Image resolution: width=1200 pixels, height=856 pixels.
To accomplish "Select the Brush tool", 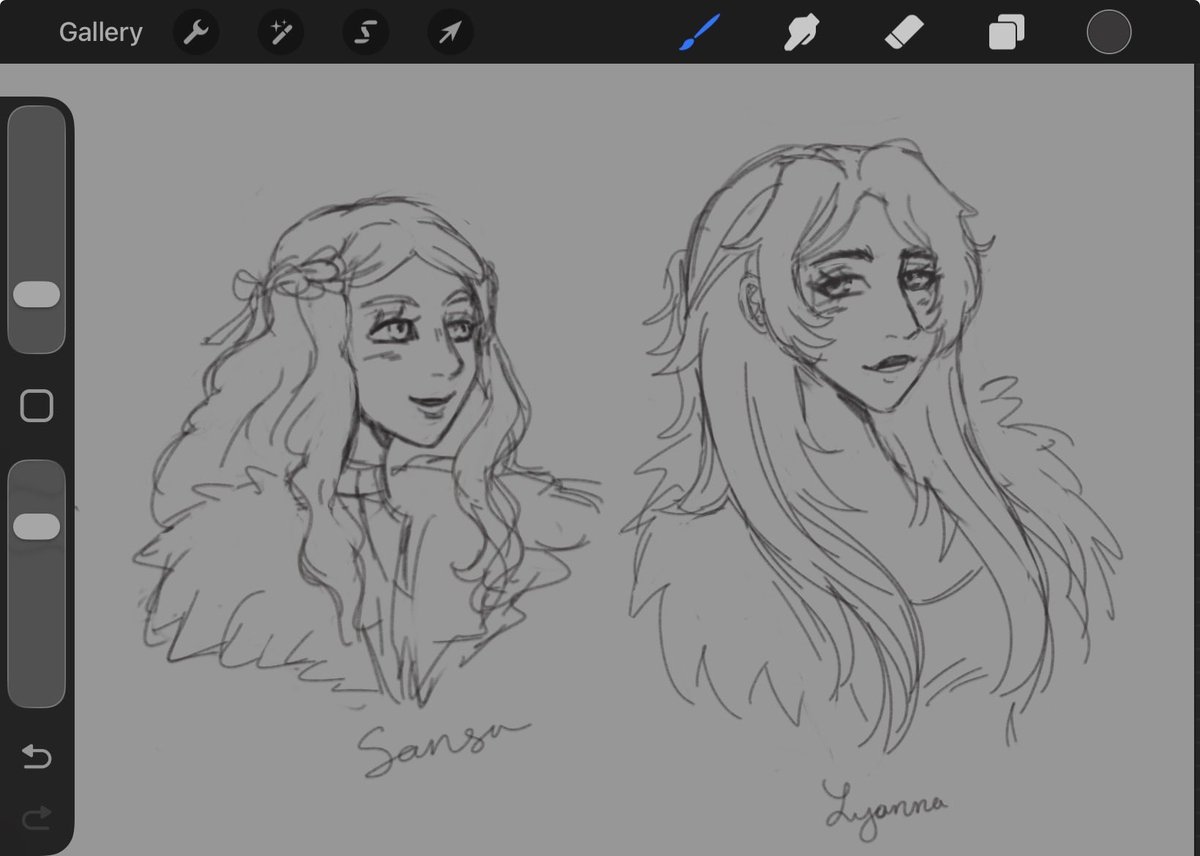I will tap(699, 33).
